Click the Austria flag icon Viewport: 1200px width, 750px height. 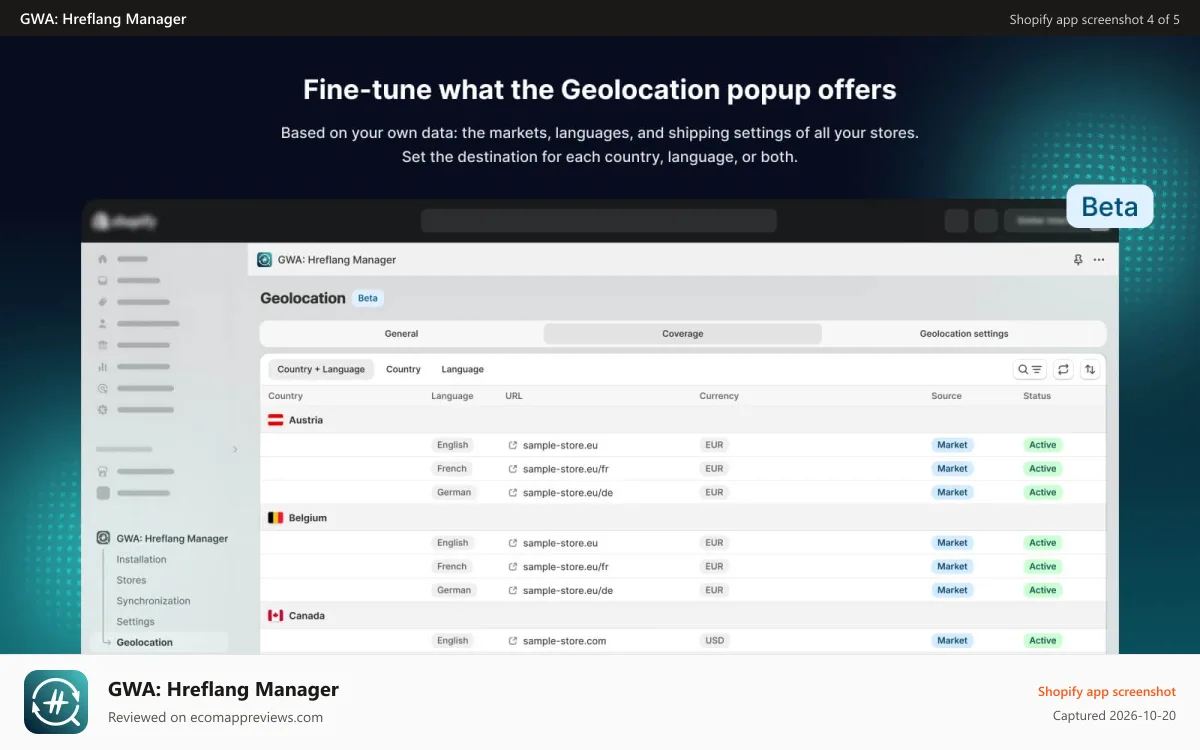(x=275, y=420)
